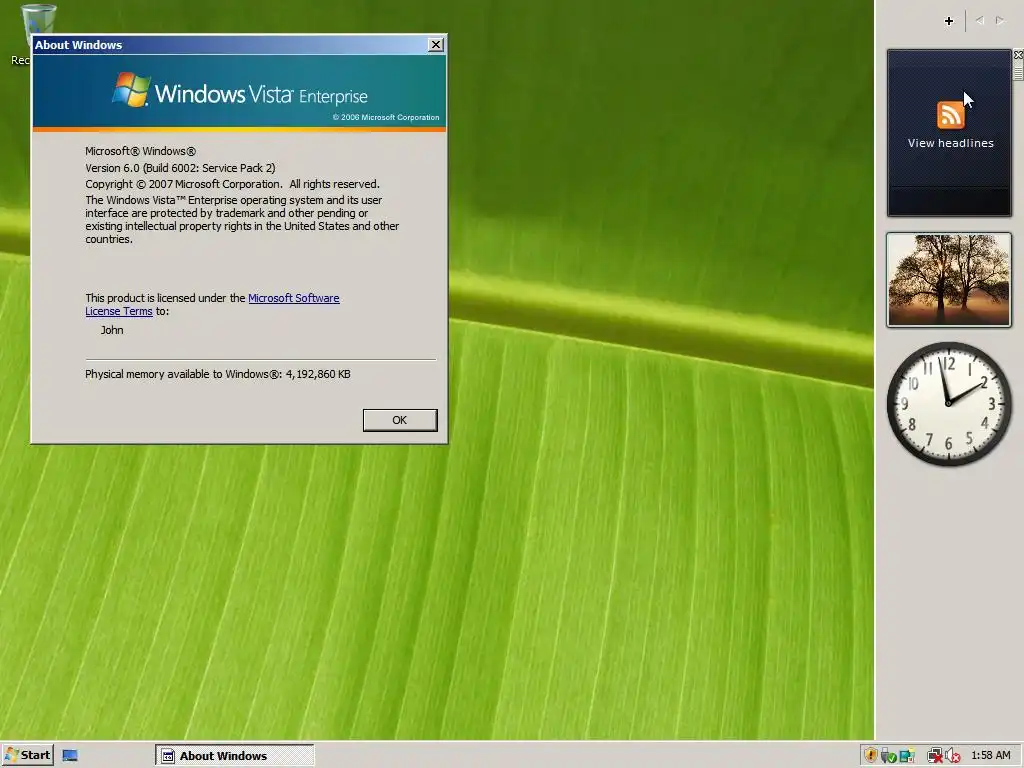Click the Windows Vista Enterprise logo banner
Screen dimensions: 1024x768
[240, 91]
